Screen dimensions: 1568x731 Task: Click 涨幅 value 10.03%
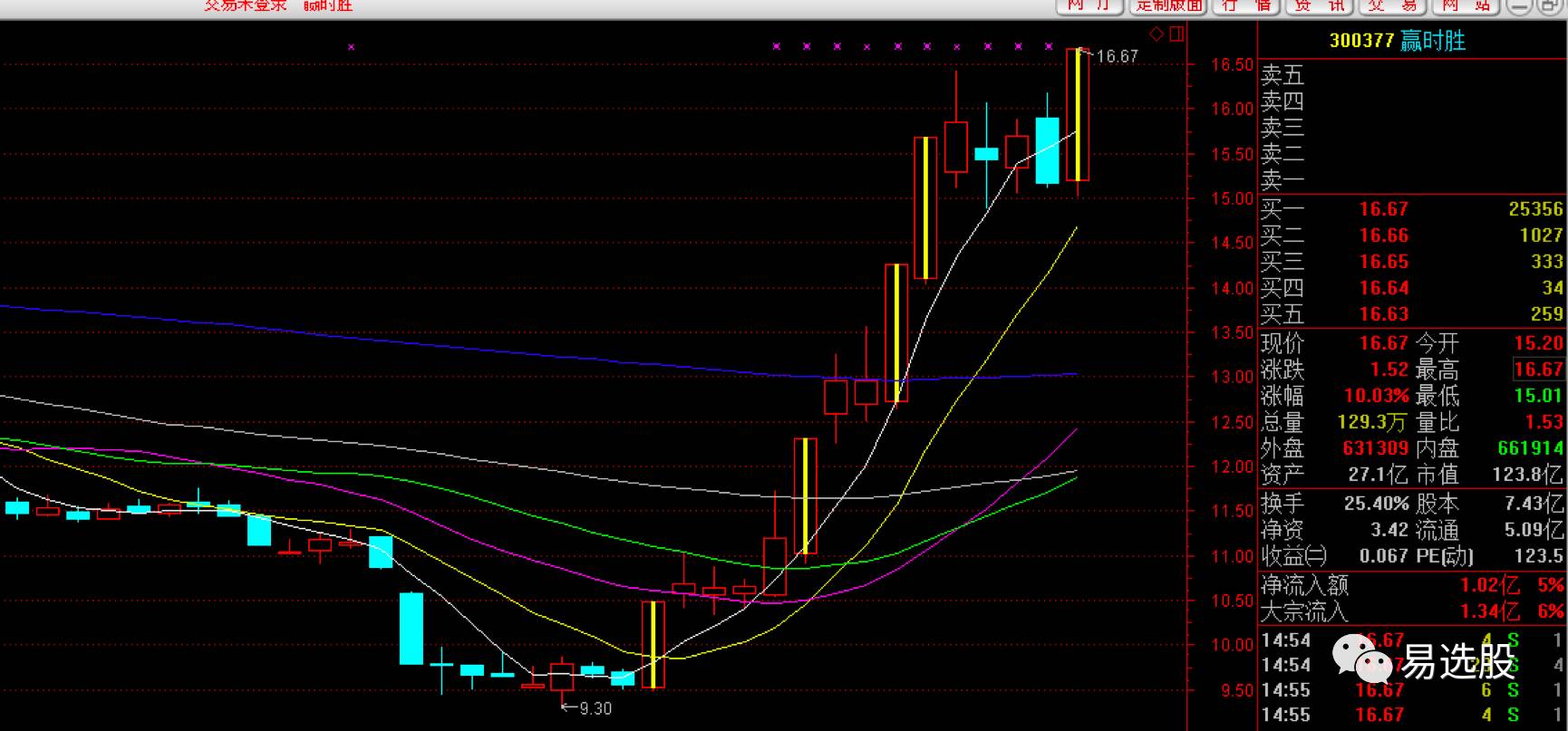(x=1376, y=396)
